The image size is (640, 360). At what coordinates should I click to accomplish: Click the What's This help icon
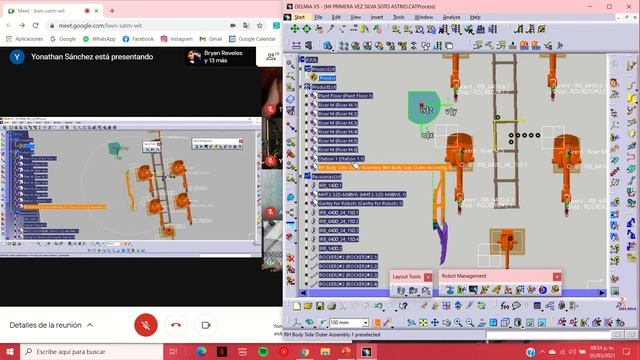tap(404, 306)
